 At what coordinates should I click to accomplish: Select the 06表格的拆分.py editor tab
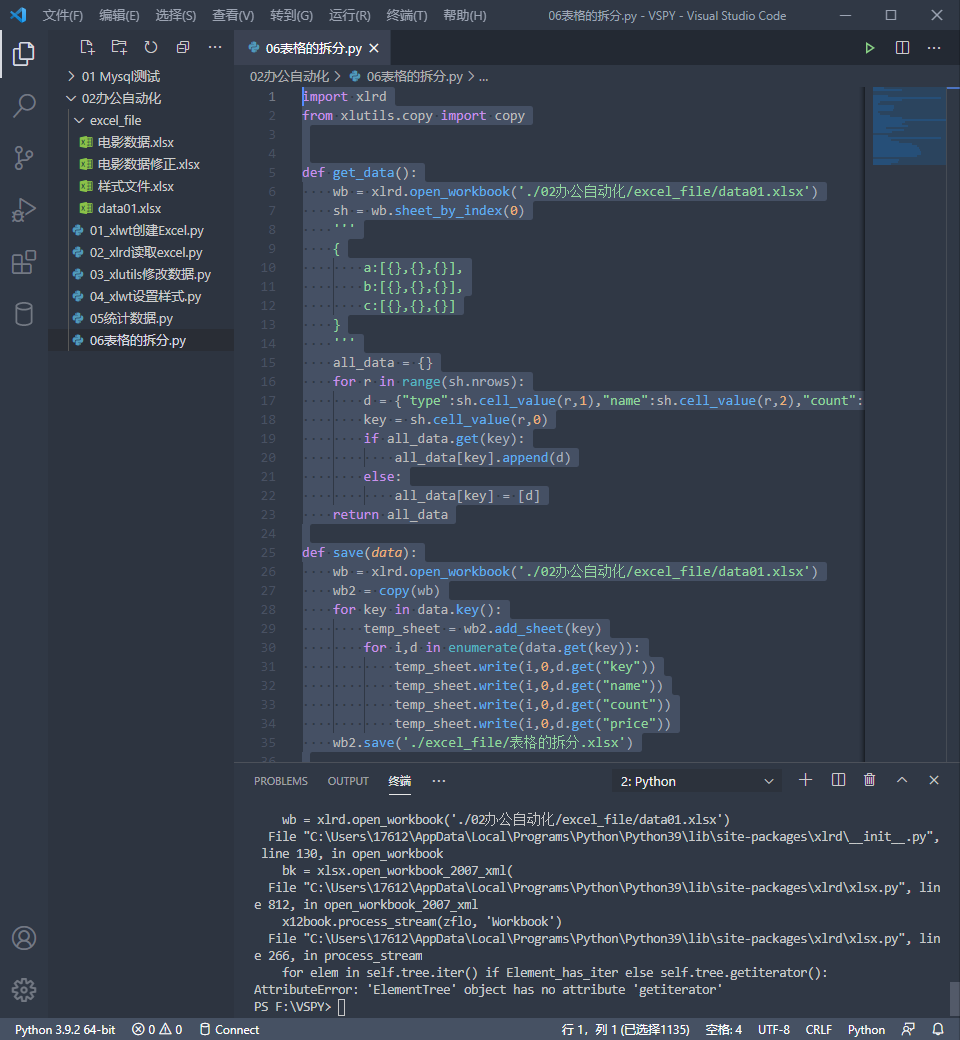[x=312, y=48]
